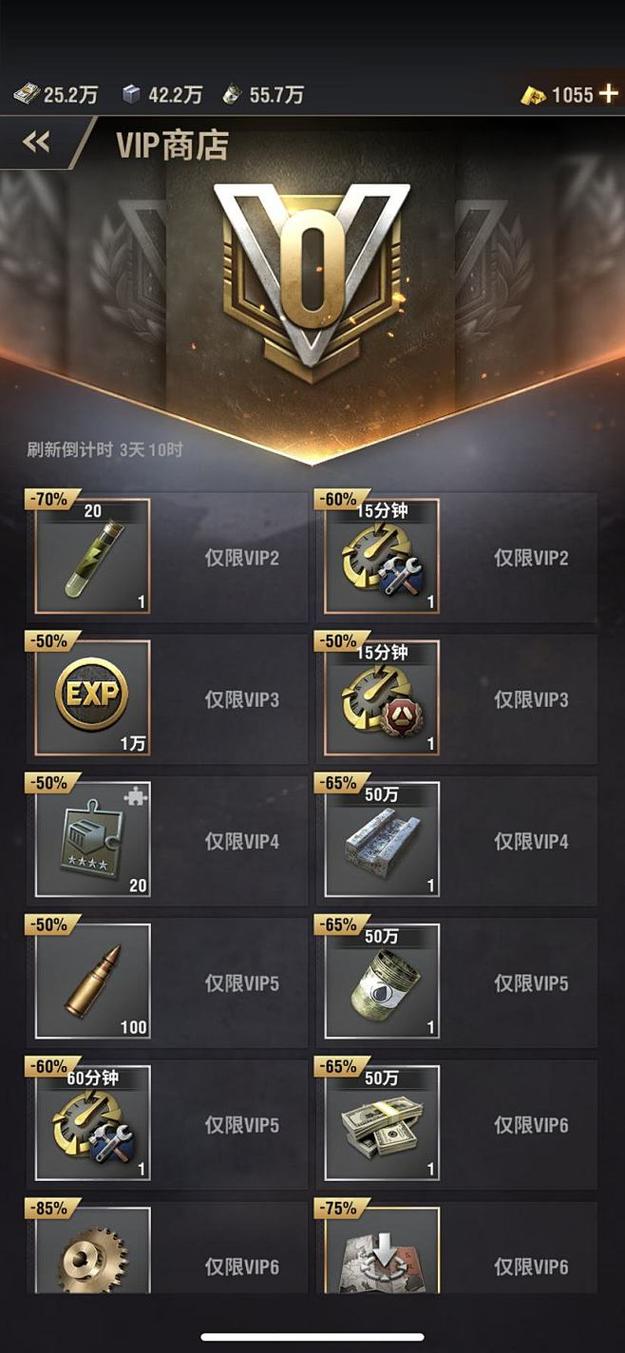Choose the 15分钟 speedup with red badge
The height and width of the screenshot is (1353, 625).
[382, 698]
